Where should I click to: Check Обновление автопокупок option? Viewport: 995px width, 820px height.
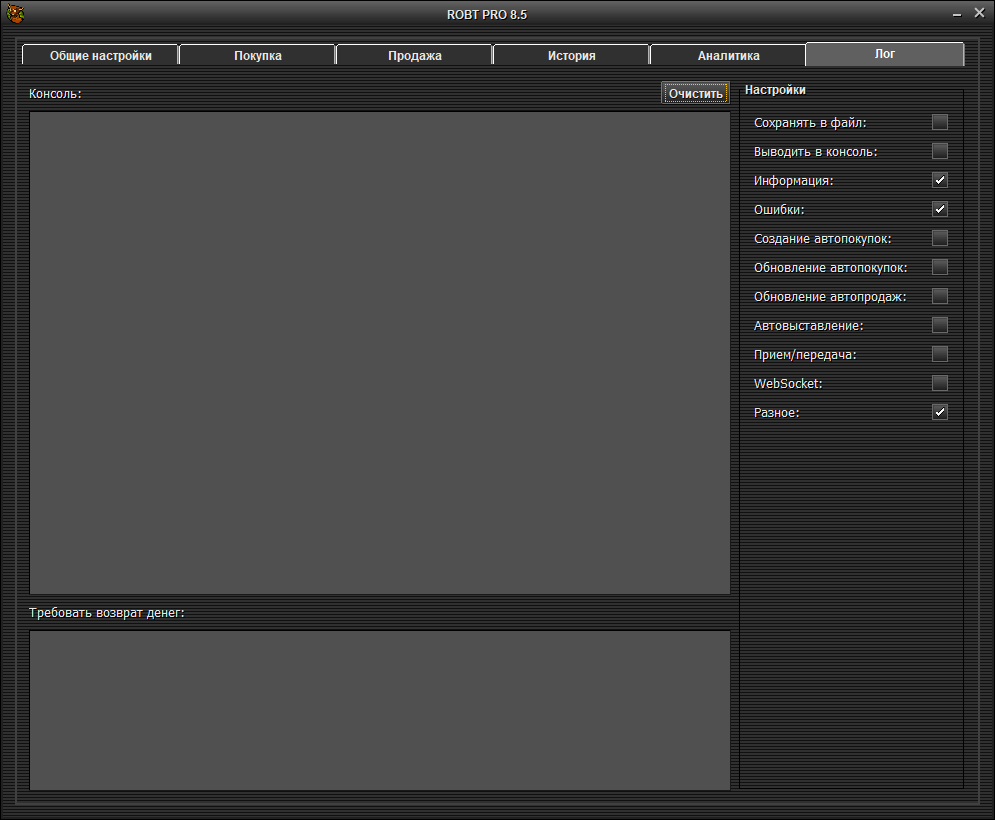click(940, 268)
